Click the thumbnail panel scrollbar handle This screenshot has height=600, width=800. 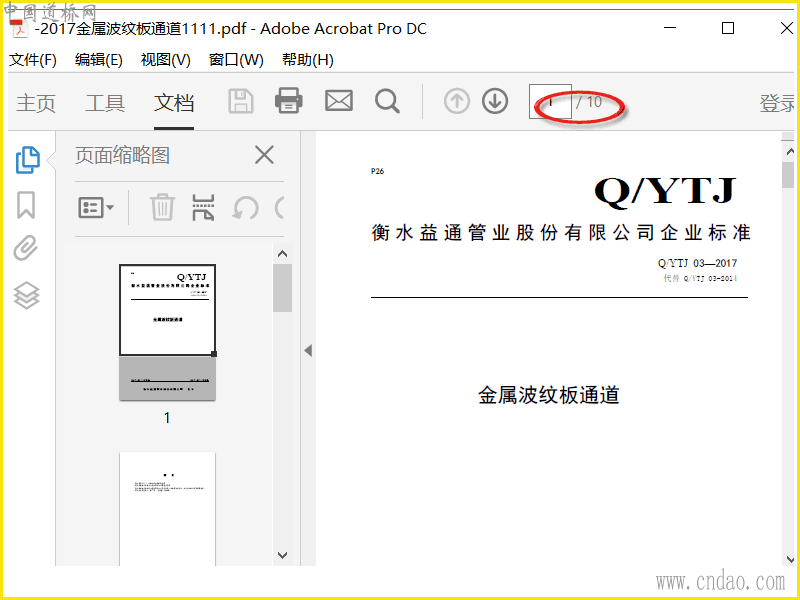[282, 288]
